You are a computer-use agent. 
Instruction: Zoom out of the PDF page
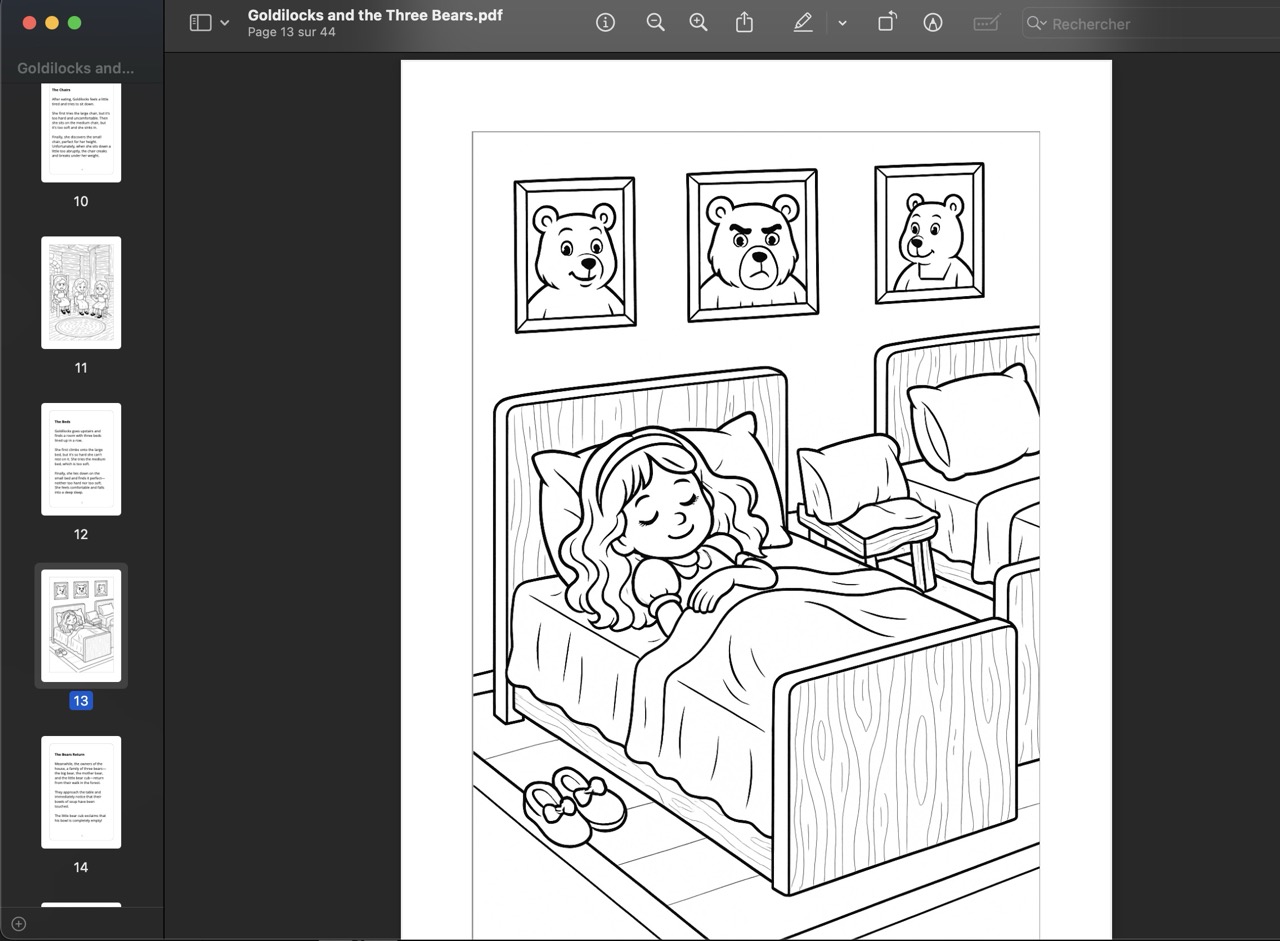655,23
